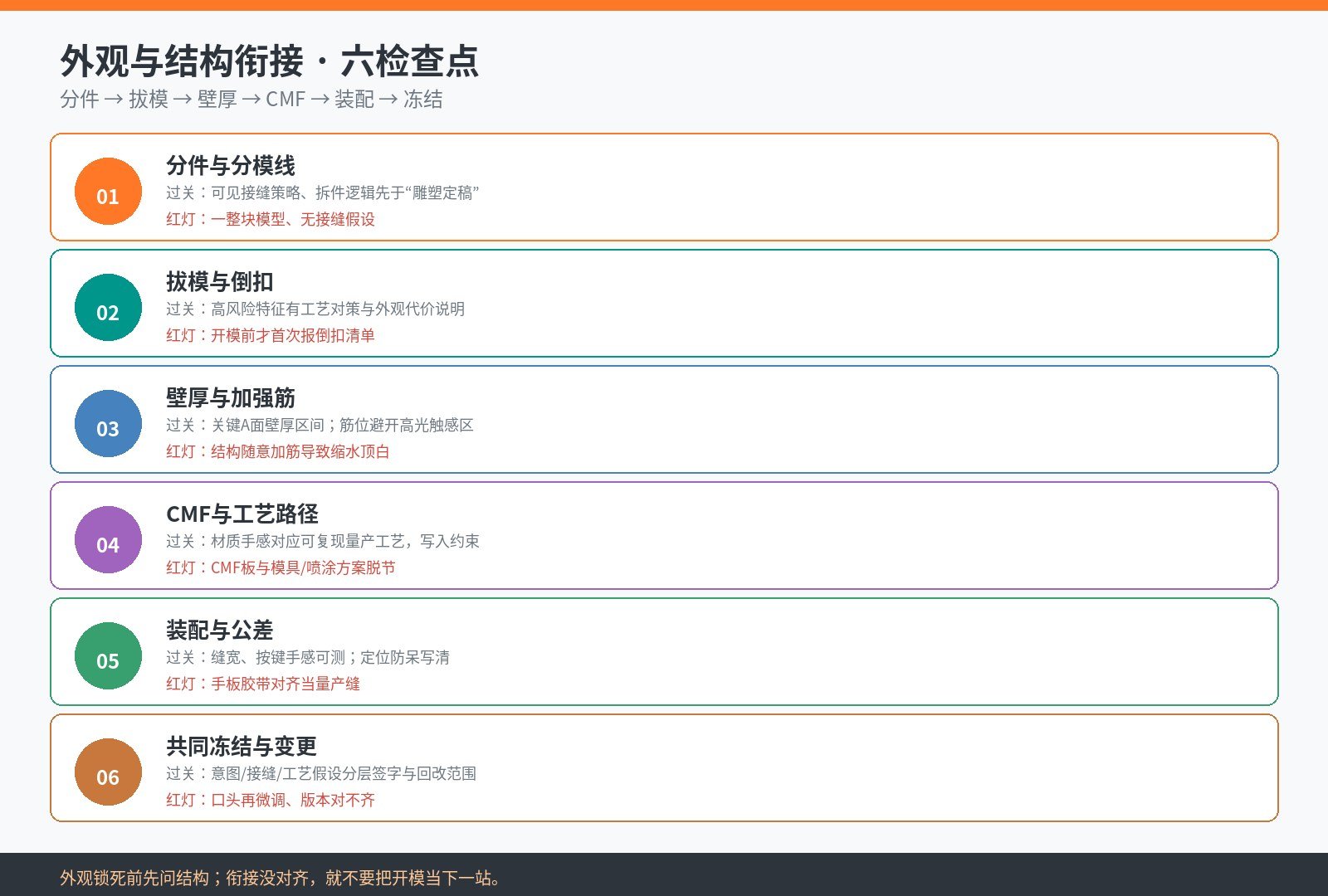Select the heading 装配与公差

[x=220, y=631]
